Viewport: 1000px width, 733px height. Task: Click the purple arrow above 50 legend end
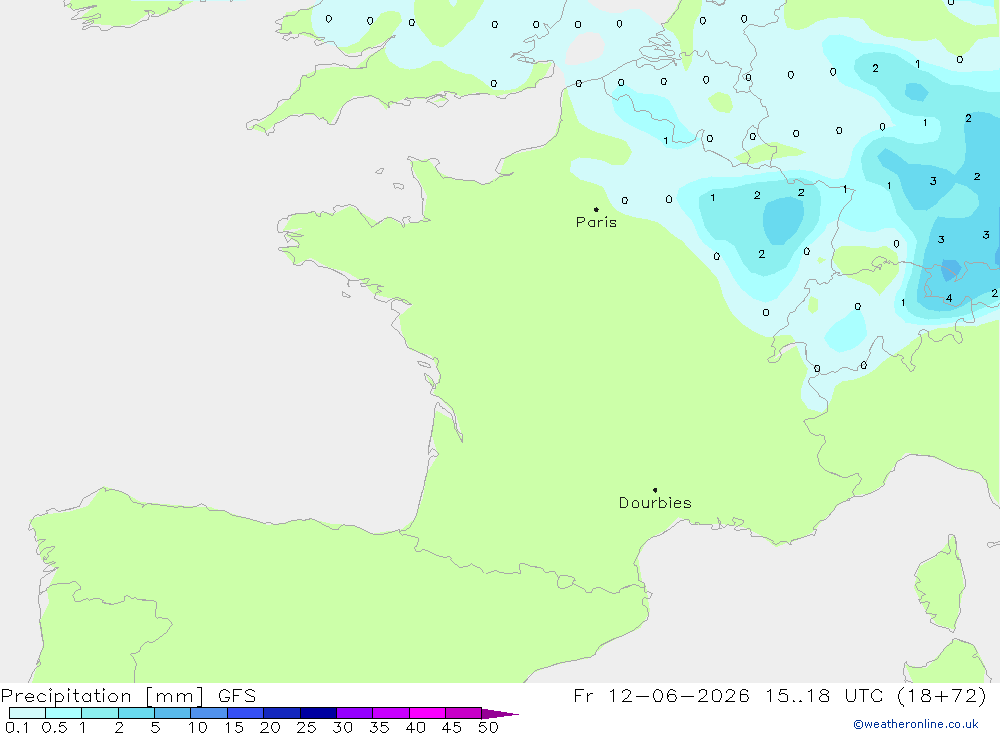click(x=499, y=714)
